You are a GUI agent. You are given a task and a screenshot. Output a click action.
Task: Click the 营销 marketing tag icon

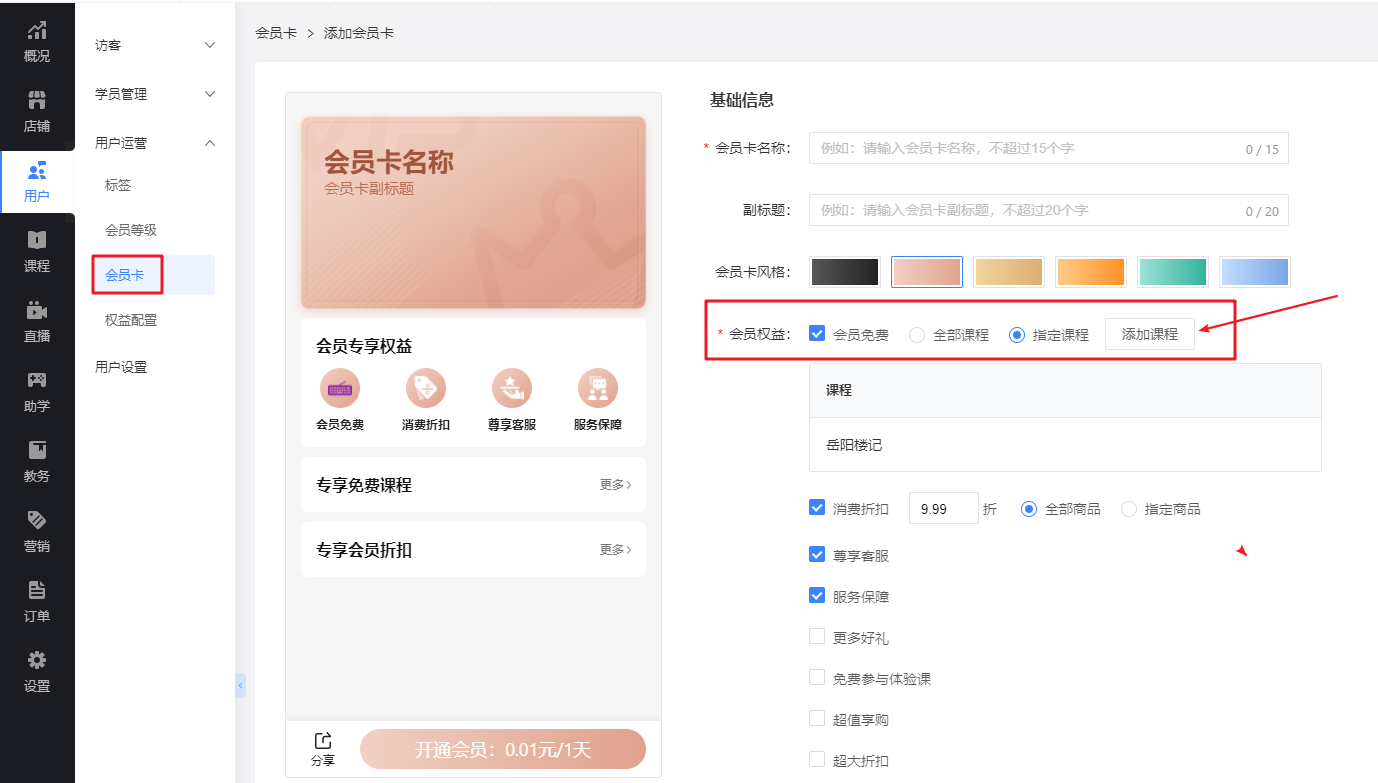point(37,520)
